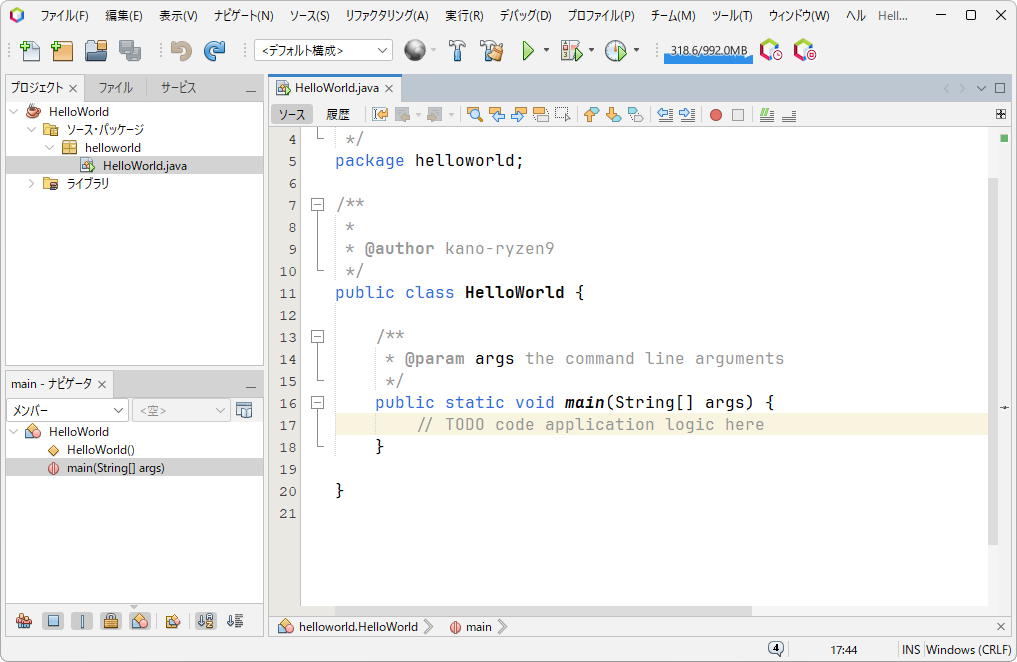The width and height of the screenshot is (1017, 662).
Task: Go to previous bookmark icon
Action: pyautogui.click(x=591, y=115)
